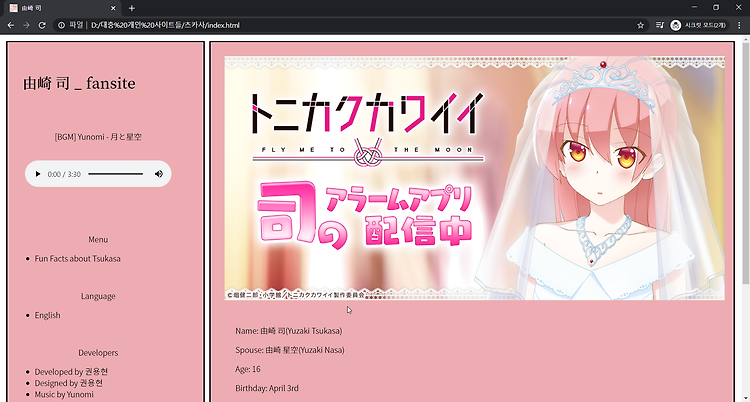The width and height of the screenshot is (750, 402).
Task: Open the media control icon in toolbar
Action: pyautogui.click(x=660, y=25)
